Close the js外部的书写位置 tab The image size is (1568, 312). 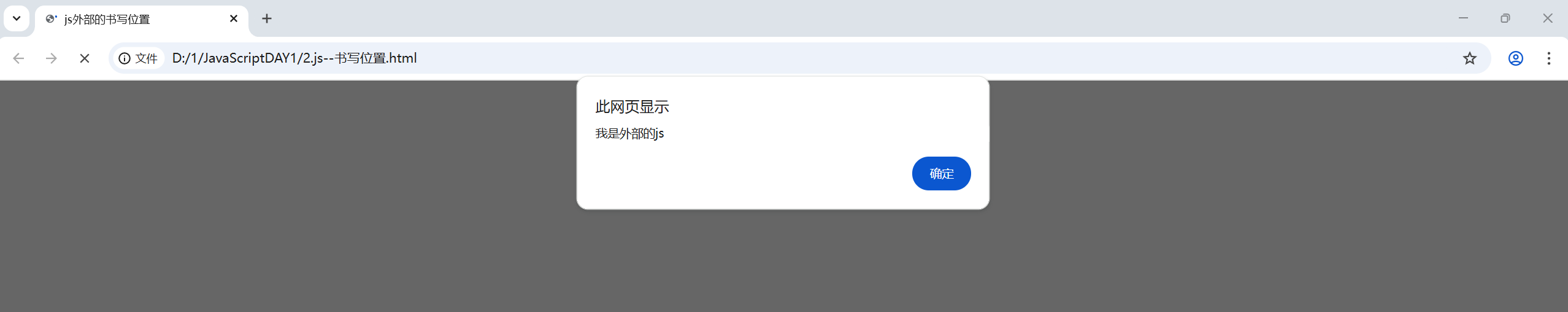[233, 19]
